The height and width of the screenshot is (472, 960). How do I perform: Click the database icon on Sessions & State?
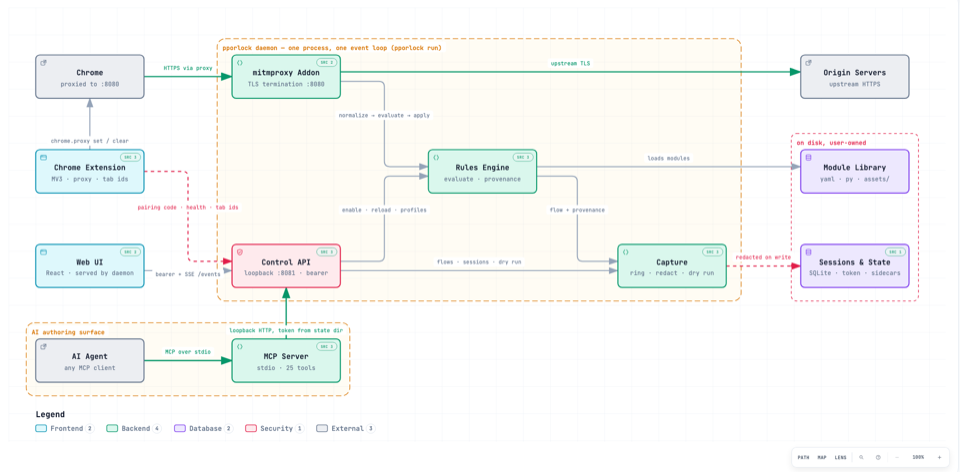click(809, 252)
